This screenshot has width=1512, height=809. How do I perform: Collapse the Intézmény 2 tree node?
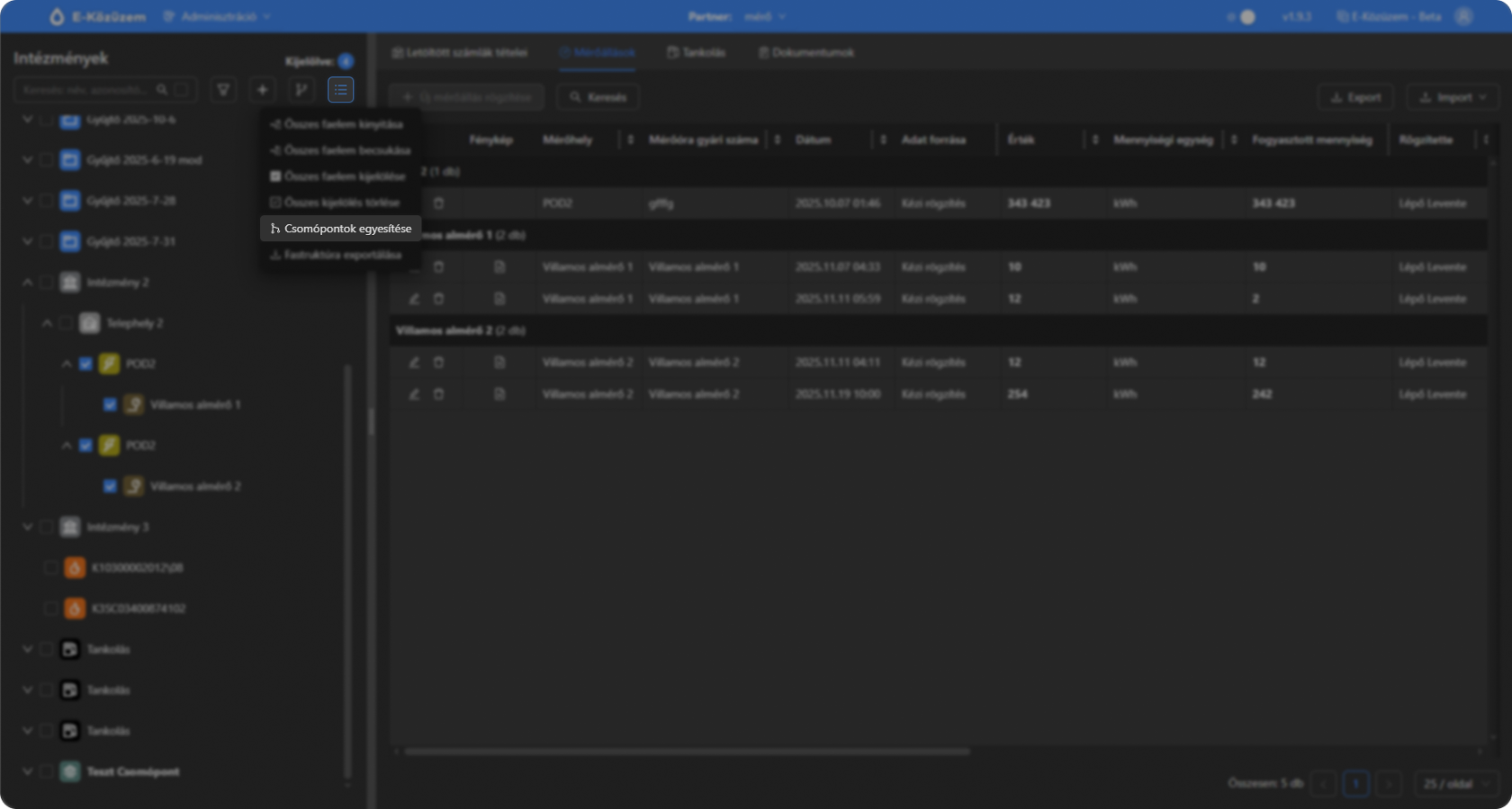(27, 283)
